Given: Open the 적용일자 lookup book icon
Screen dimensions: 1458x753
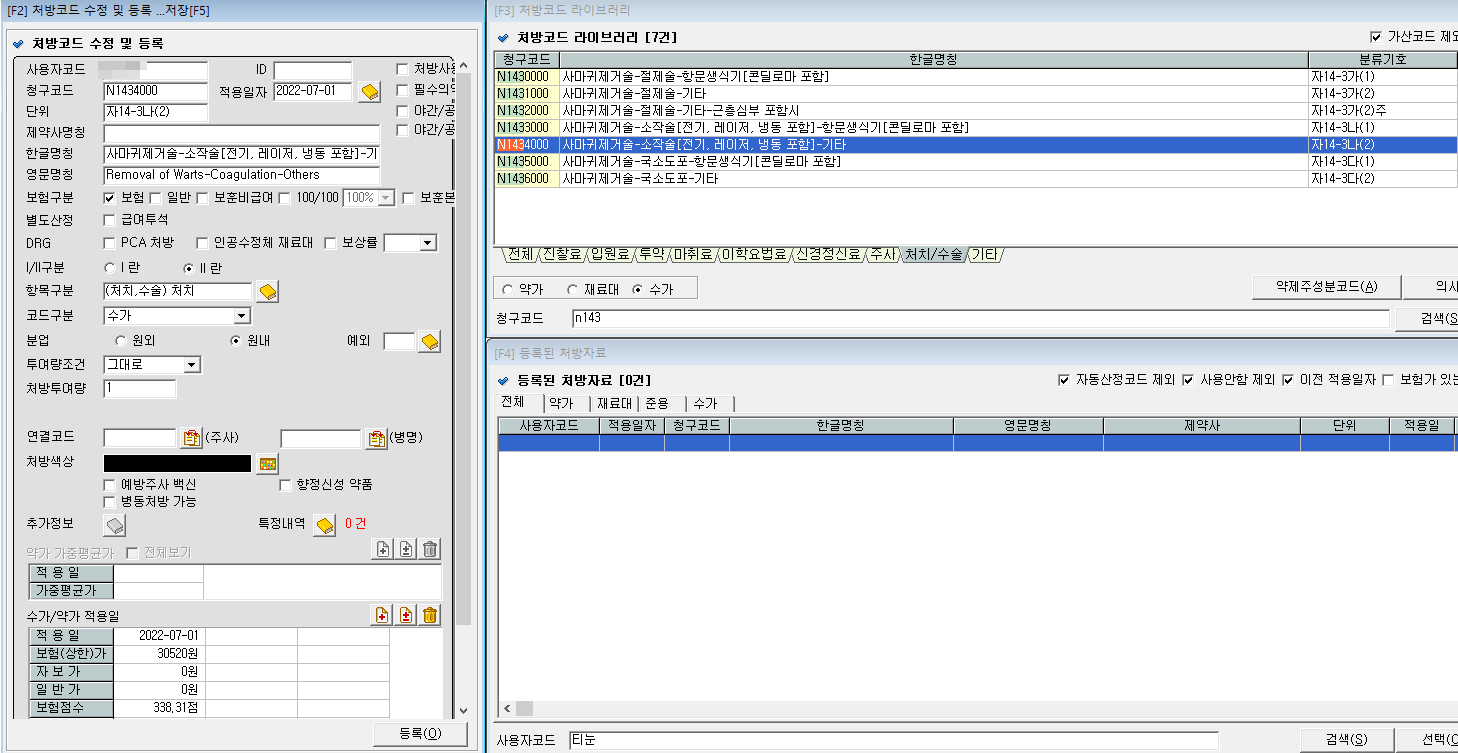Looking at the screenshot, I should pyautogui.click(x=370, y=92).
